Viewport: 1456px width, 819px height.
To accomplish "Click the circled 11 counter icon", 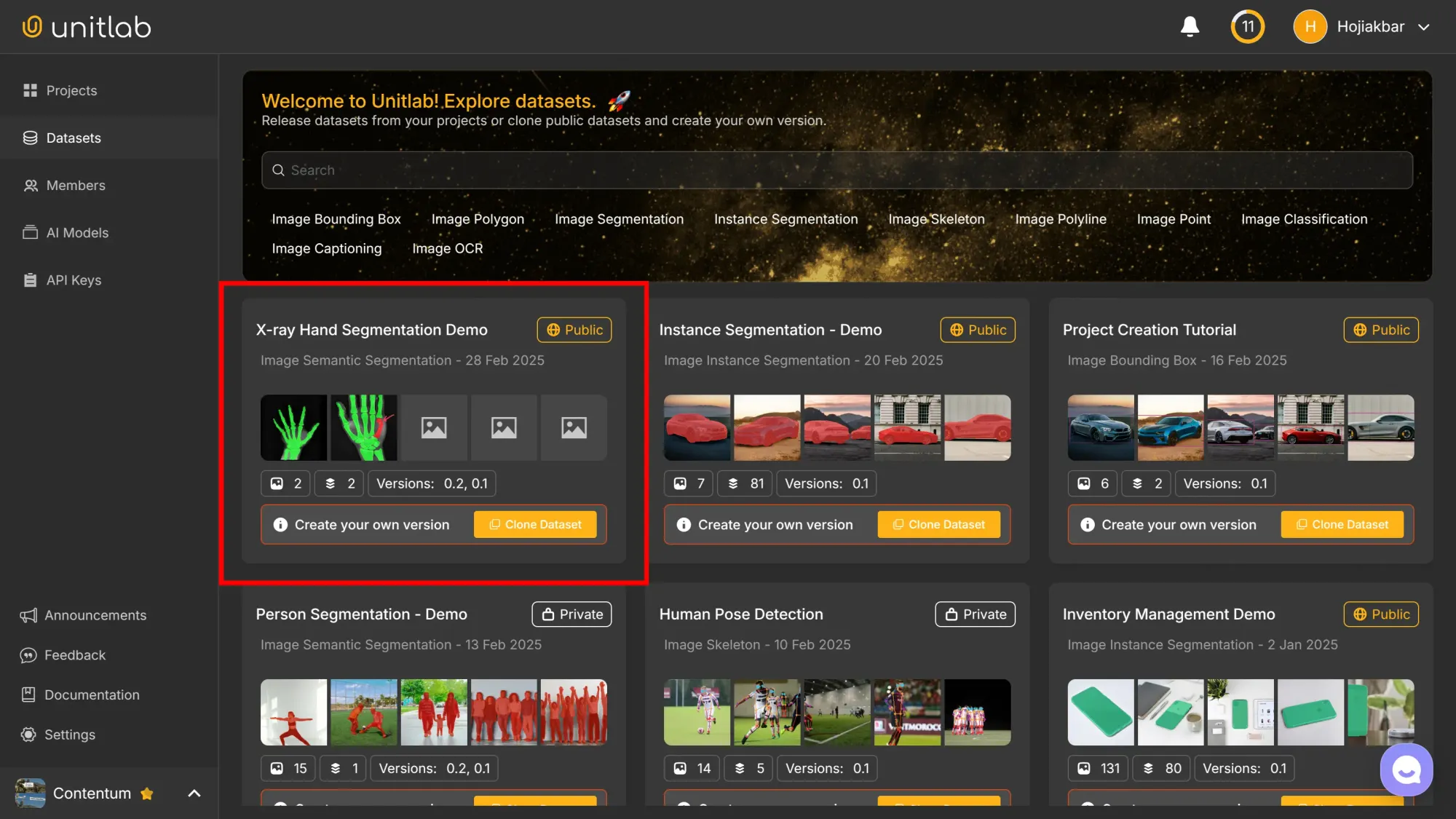I will point(1247,27).
